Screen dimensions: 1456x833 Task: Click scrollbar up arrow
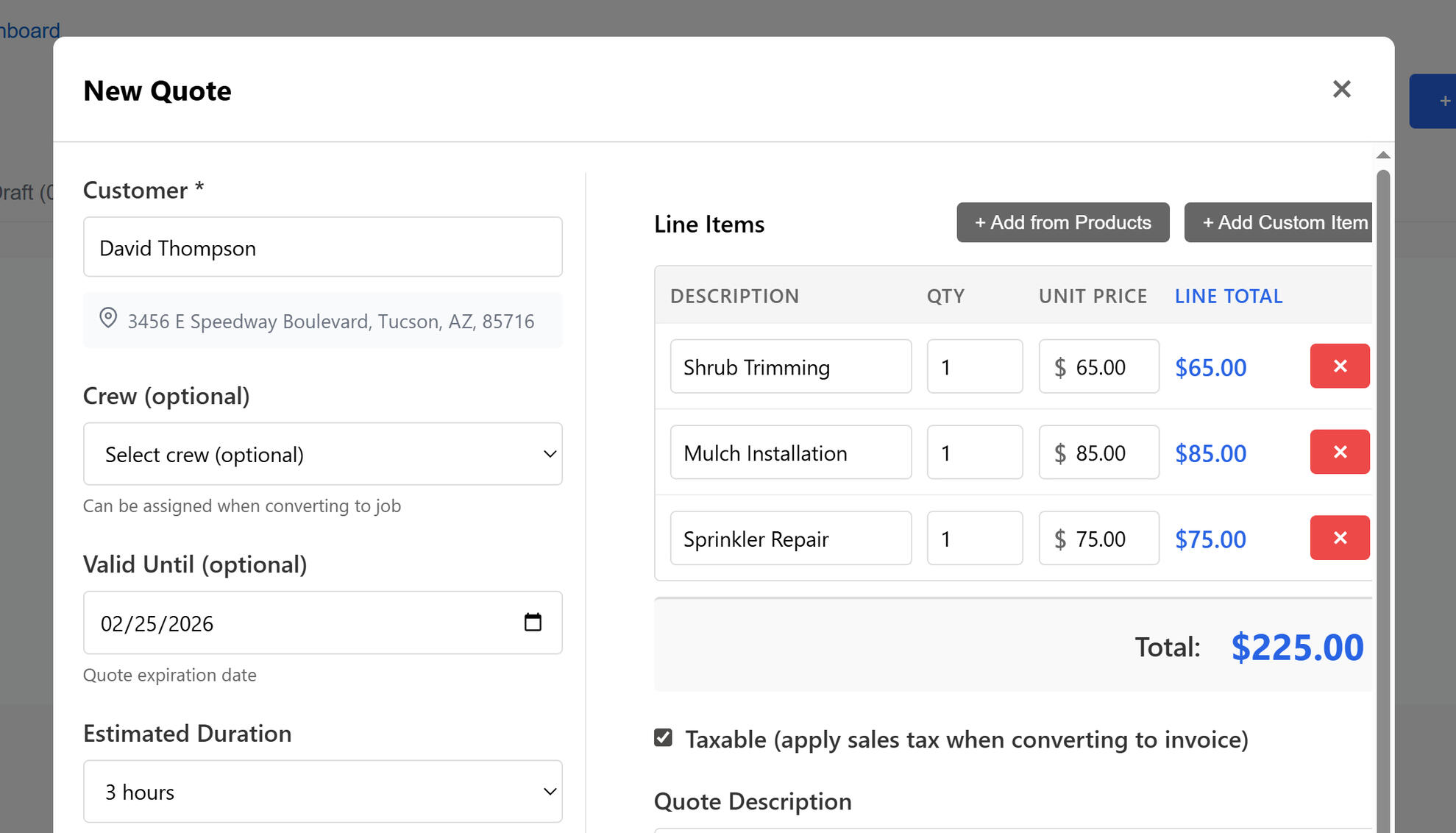[1382, 155]
